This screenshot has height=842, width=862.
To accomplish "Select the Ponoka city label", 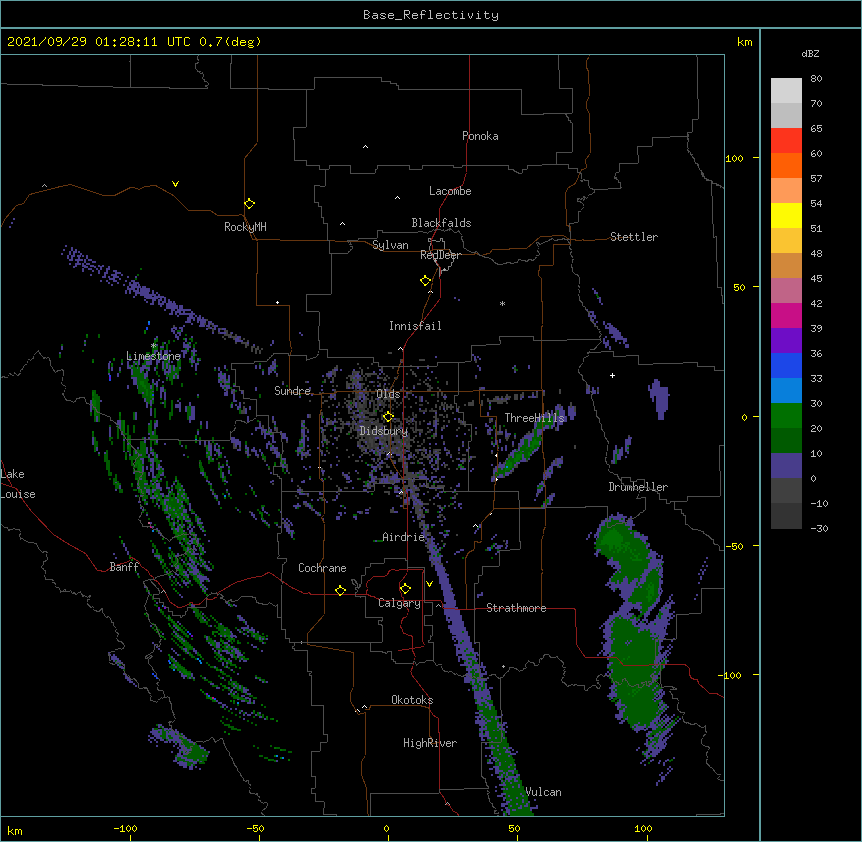I will [480, 136].
